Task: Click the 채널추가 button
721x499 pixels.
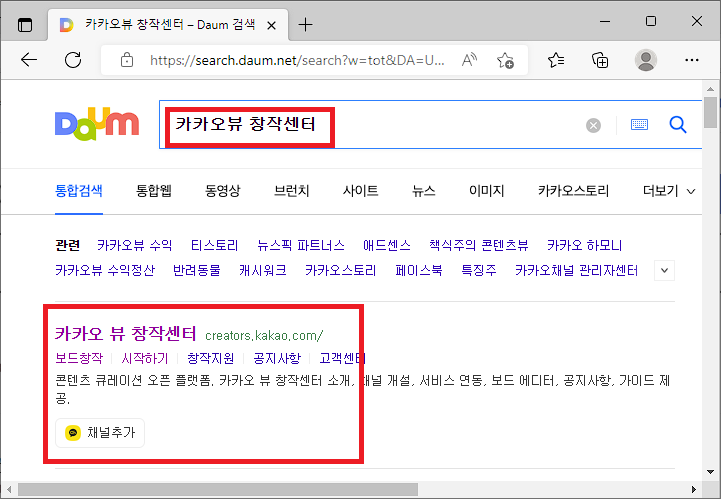Action: 100,433
